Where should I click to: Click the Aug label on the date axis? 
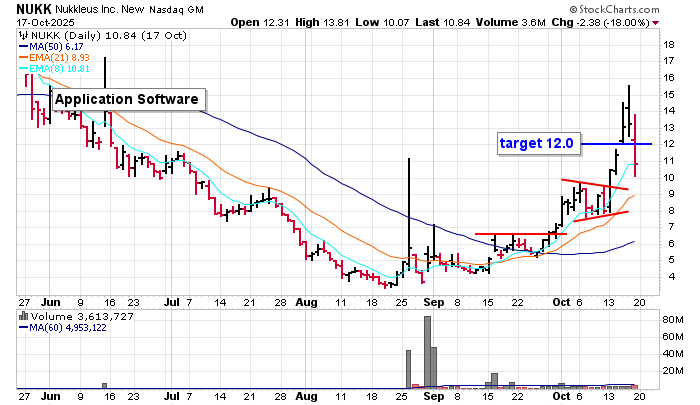click(306, 299)
